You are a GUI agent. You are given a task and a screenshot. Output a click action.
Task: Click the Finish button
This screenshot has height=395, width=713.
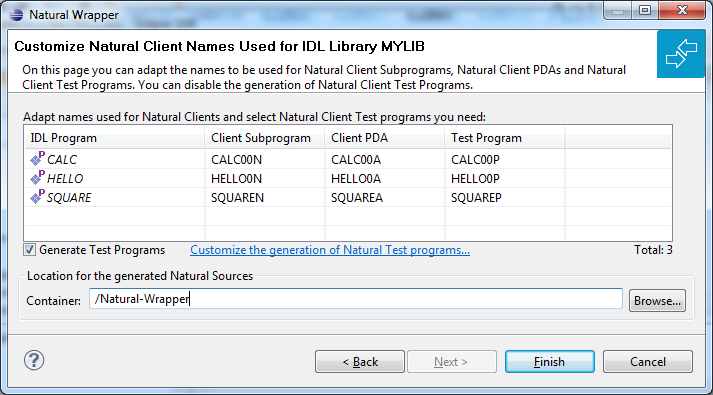tap(549, 361)
